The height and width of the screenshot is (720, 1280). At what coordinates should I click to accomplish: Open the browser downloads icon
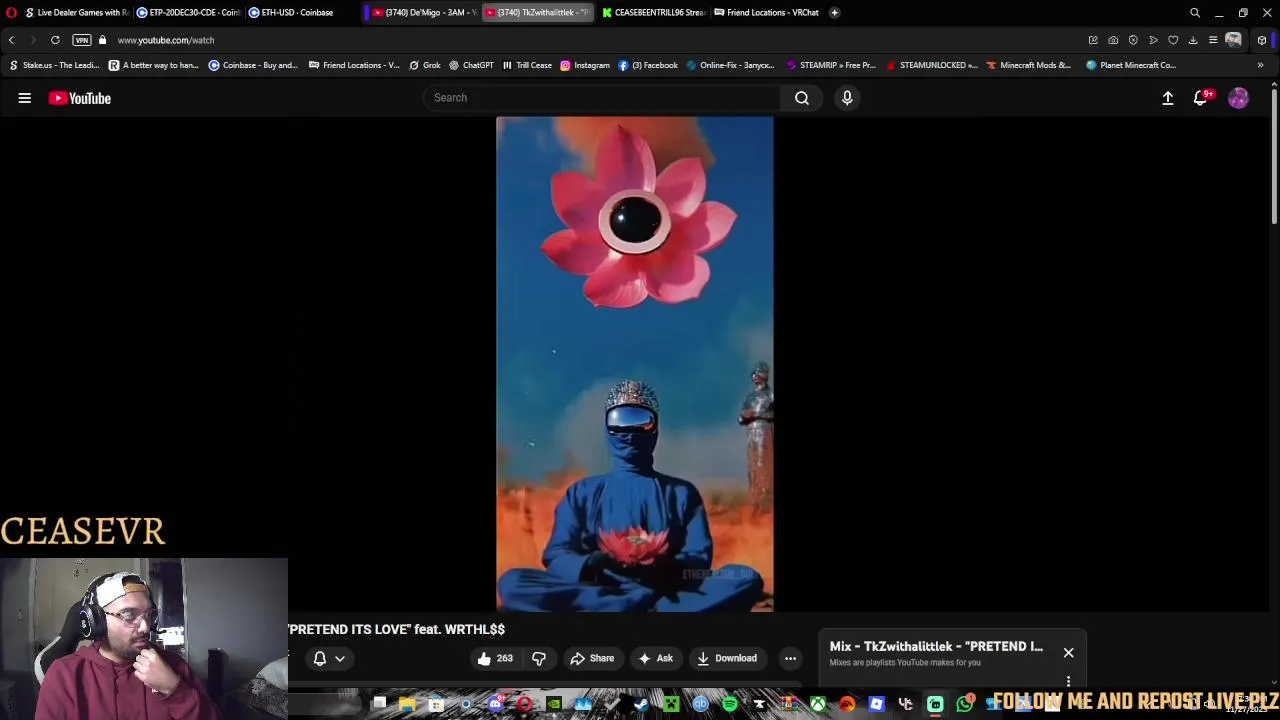(x=1193, y=40)
